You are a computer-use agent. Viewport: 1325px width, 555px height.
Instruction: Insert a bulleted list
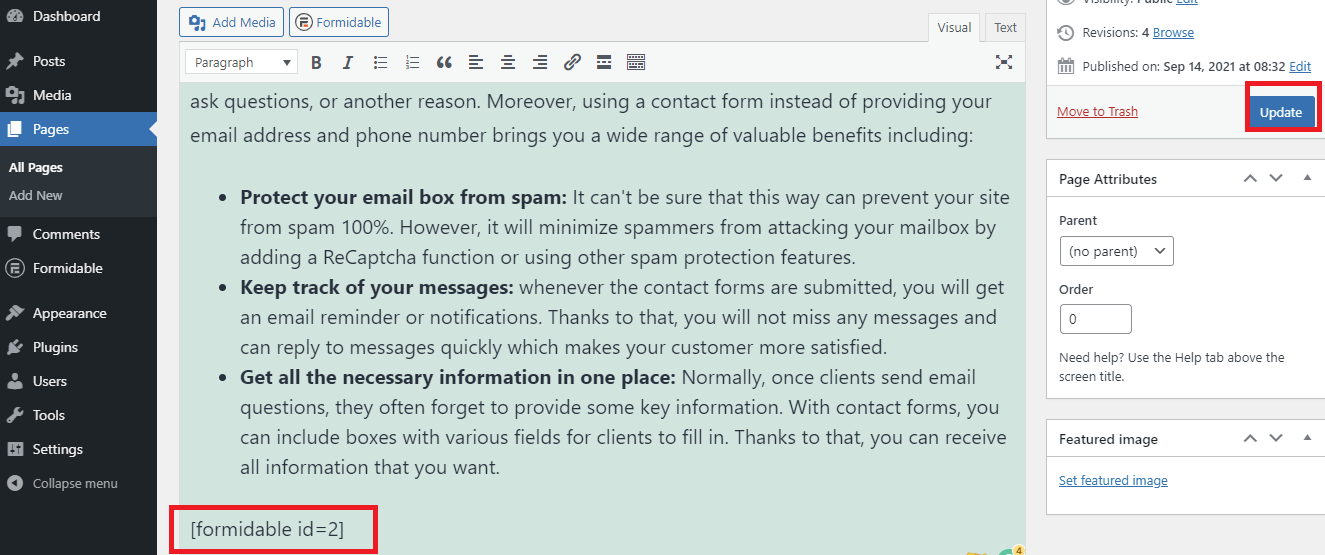tap(380, 62)
